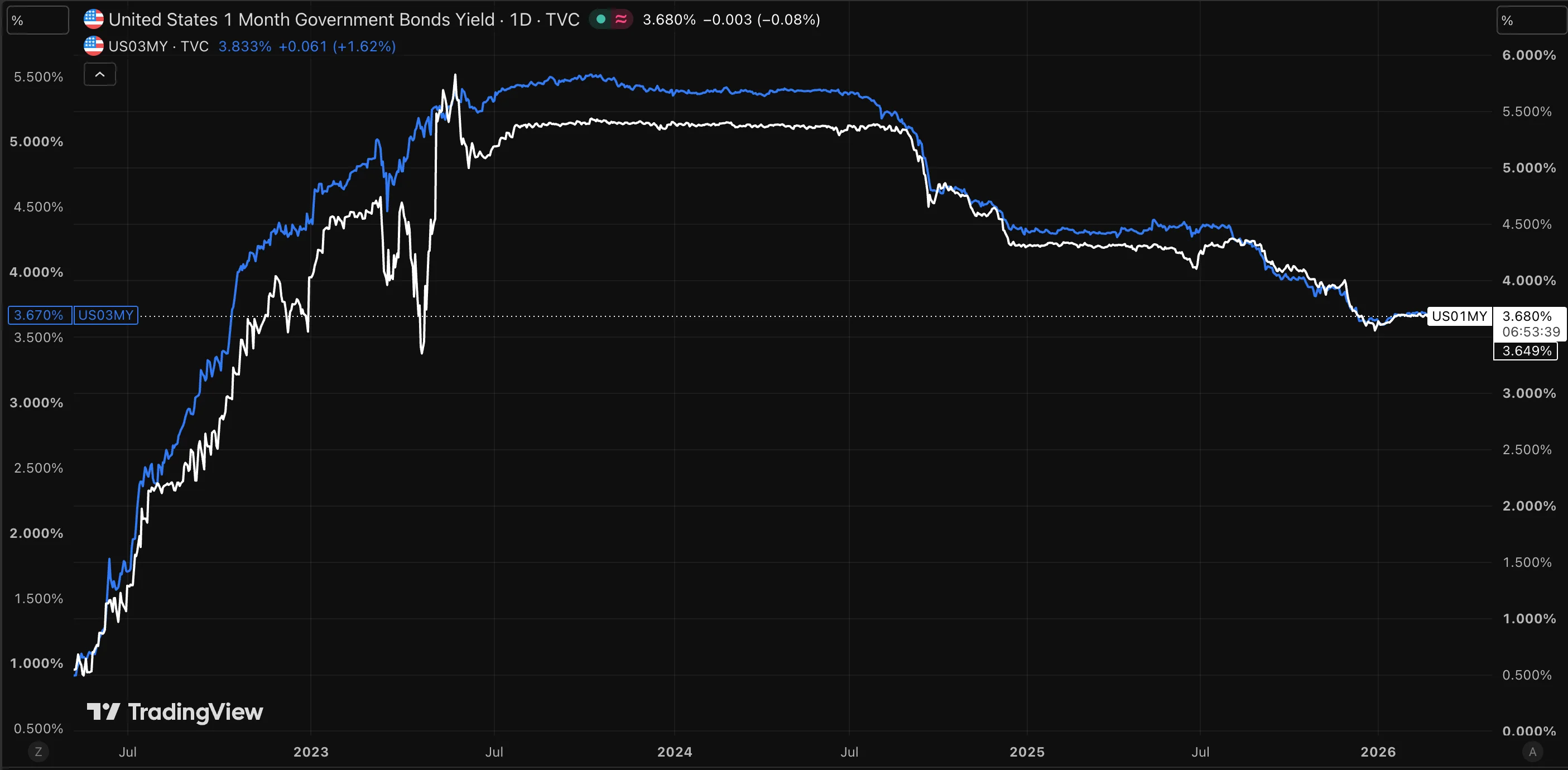This screenshot has width=1568, height=770.
Task: Click the US flag icon beside the main title
Action: tap(93, 20)
